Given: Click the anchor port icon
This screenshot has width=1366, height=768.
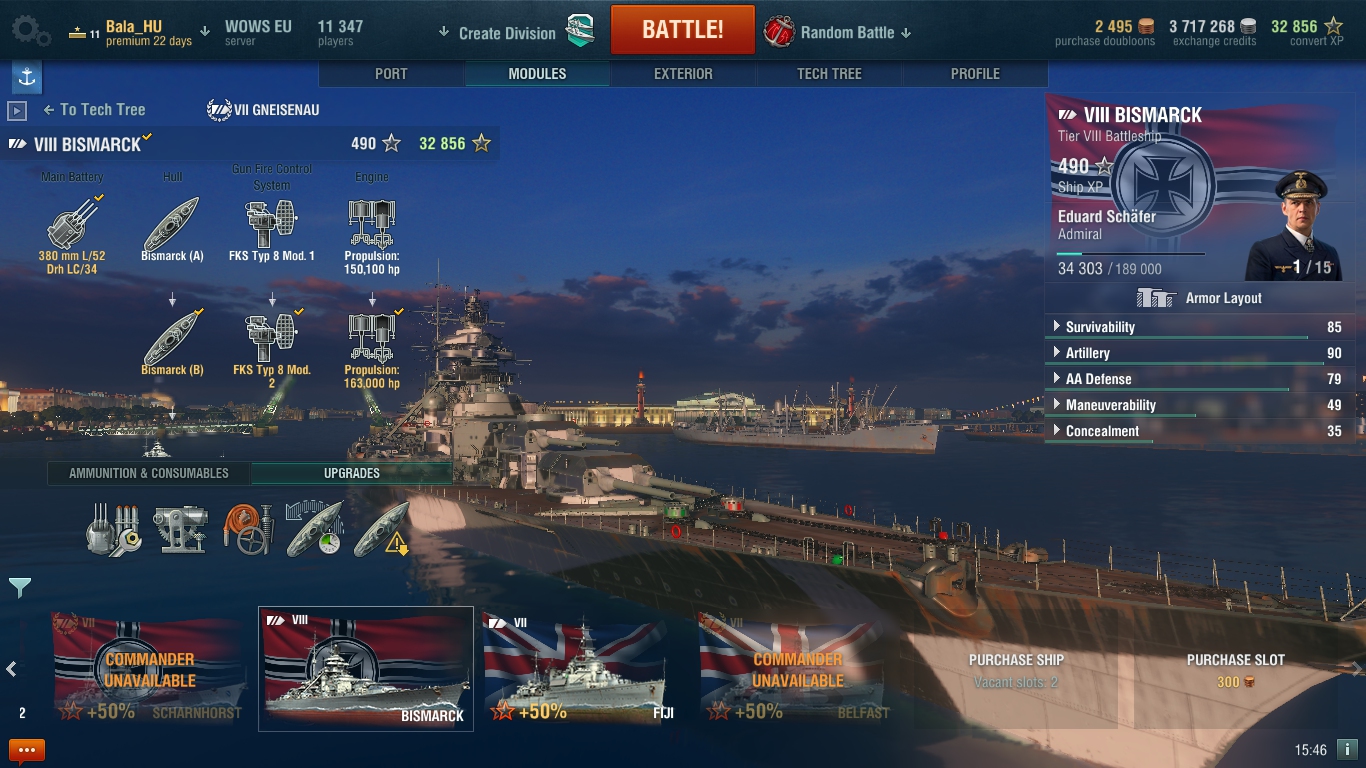Looking at the screenshot, I should 26,77.
